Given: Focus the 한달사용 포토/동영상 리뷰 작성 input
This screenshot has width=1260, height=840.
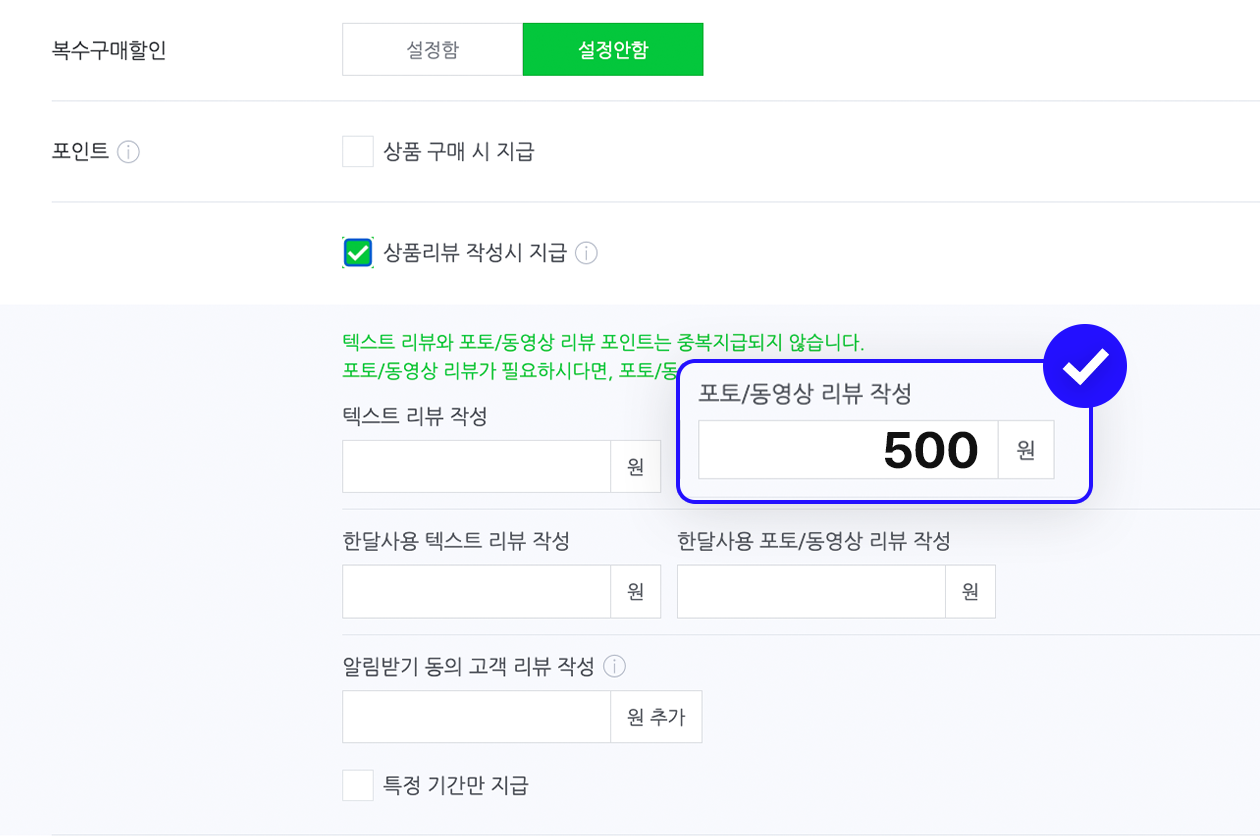Looking at the screenshot, I should [810, 592].
